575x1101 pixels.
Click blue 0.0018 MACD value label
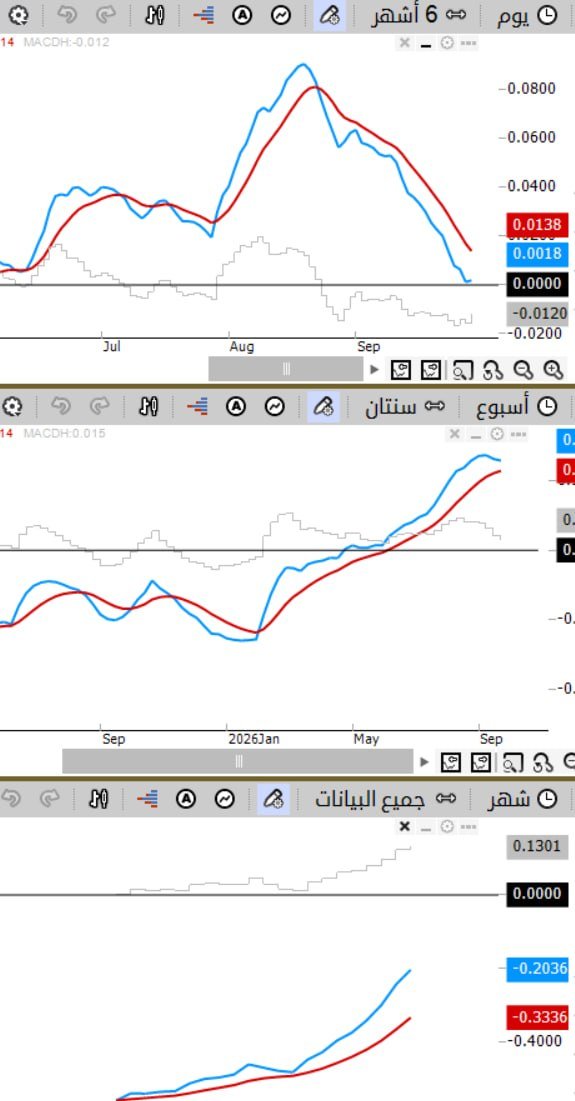537,253
